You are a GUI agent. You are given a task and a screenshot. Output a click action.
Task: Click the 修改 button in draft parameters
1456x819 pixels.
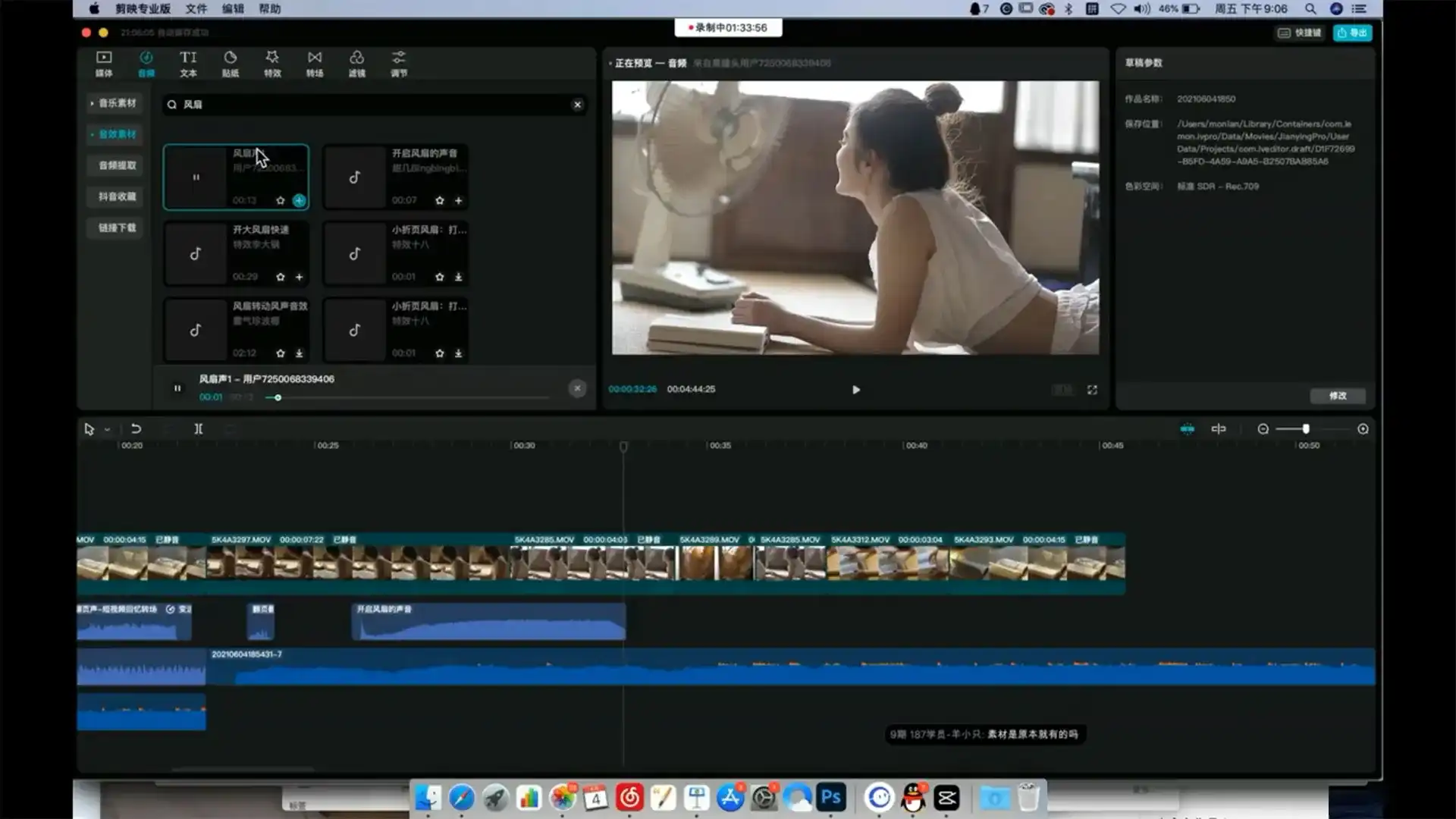[1338, 396]
